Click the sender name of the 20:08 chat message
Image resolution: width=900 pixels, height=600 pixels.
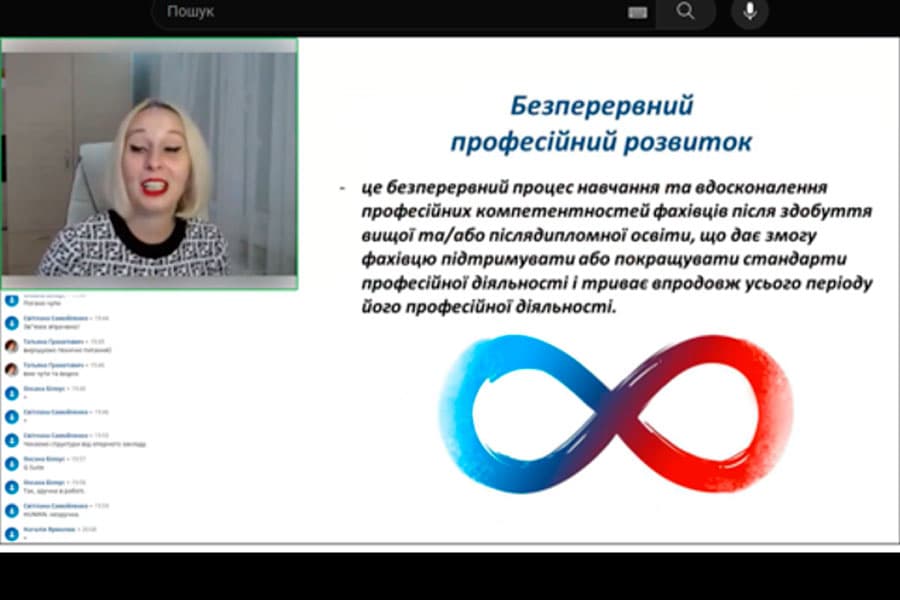[x=49, y=529]
